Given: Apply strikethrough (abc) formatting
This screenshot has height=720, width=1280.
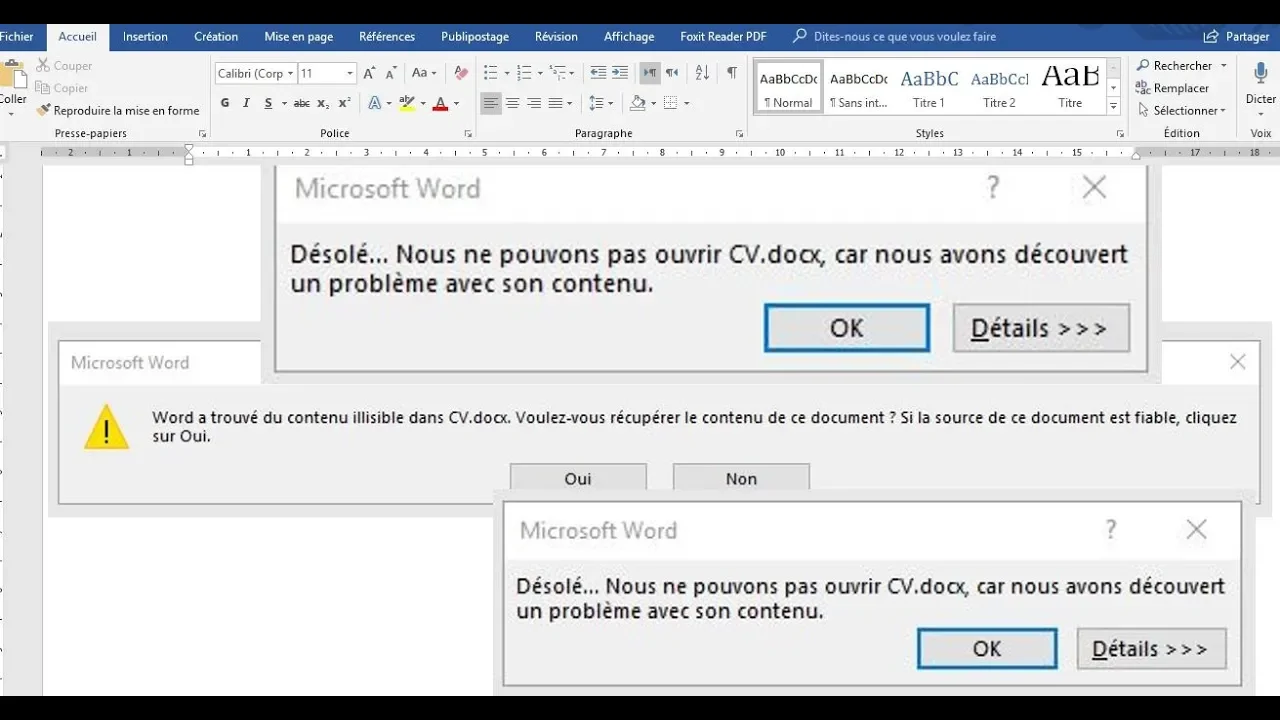Looking at the screenshot, I should pos(301,103).
